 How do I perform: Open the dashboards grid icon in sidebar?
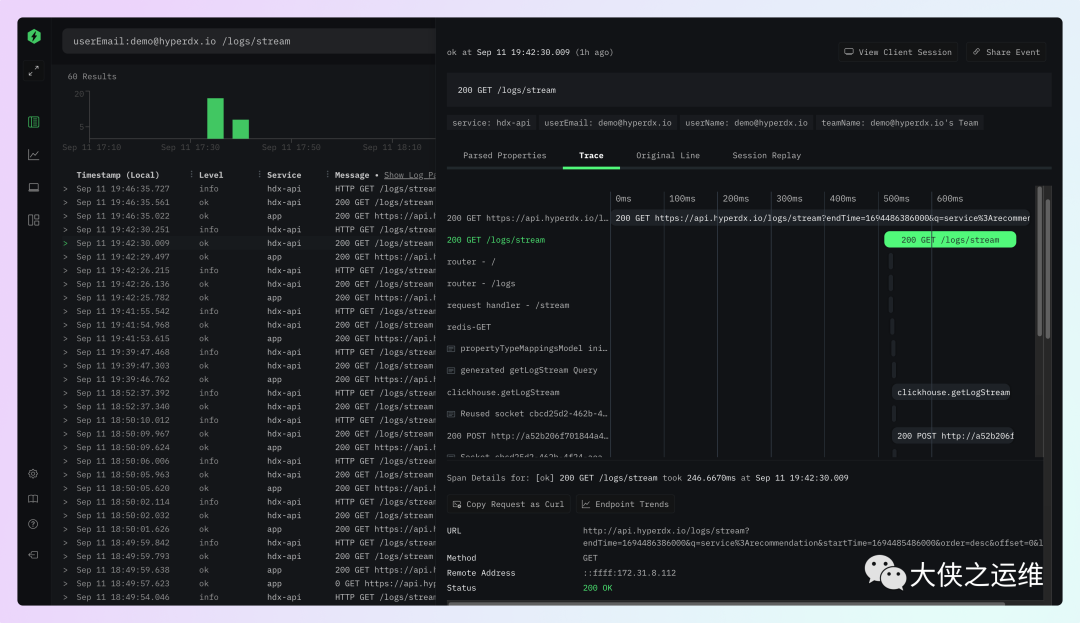tap(34, 220)
